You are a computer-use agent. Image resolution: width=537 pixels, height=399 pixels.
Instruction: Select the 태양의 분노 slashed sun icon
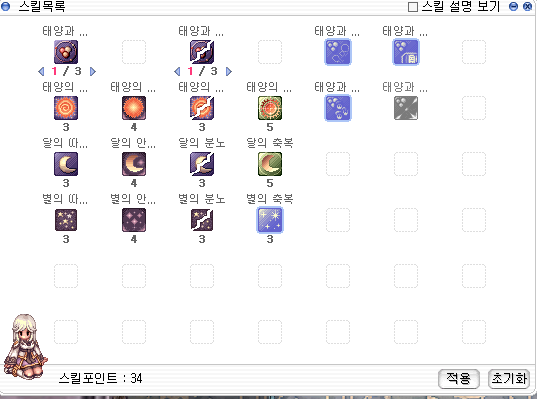pos(202,108)
